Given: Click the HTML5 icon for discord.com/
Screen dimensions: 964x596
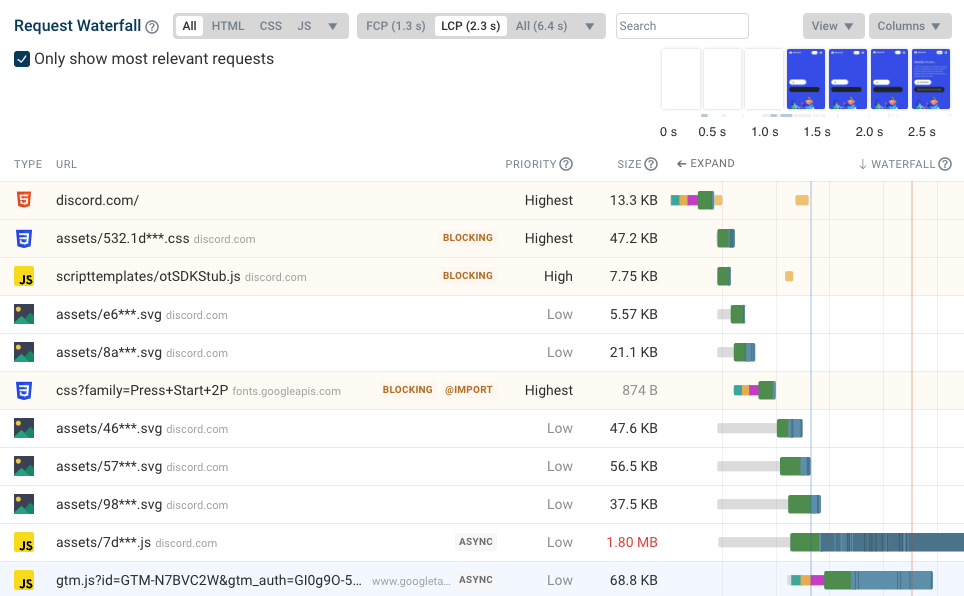Looking at the screenshot, I should 24,200.
